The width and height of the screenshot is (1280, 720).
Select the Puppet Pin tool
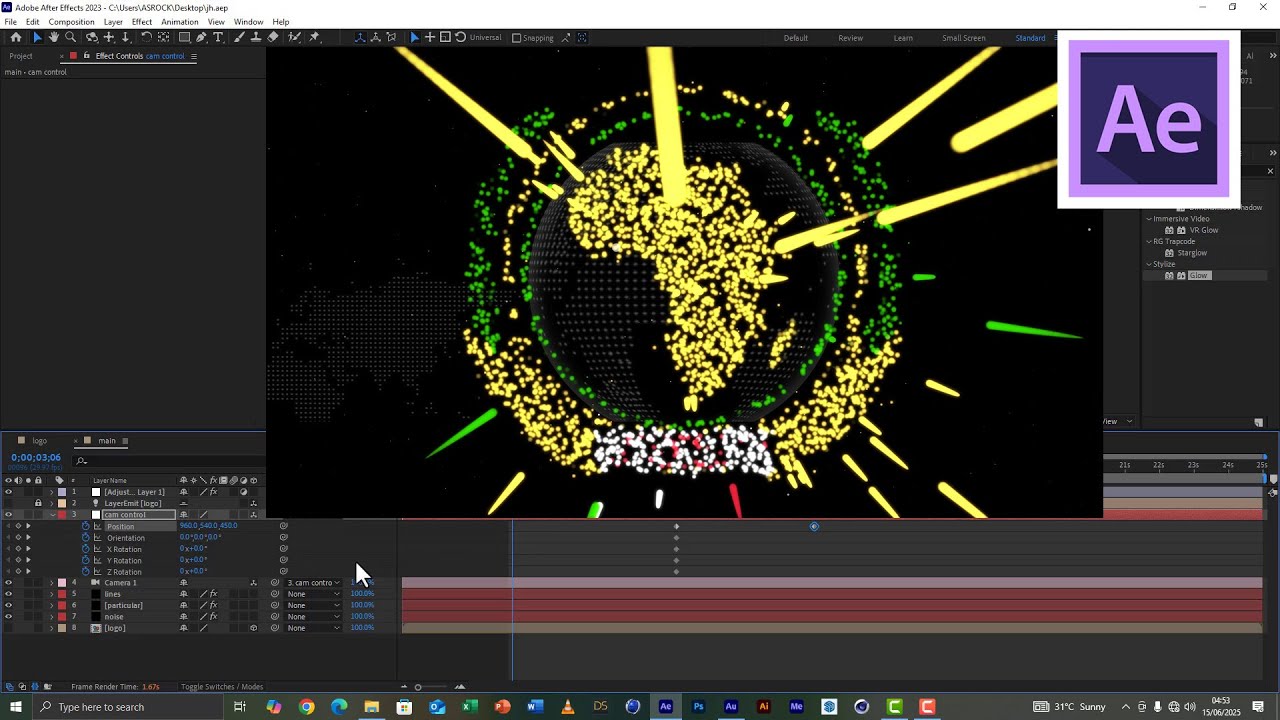click(x=314, y=37)
